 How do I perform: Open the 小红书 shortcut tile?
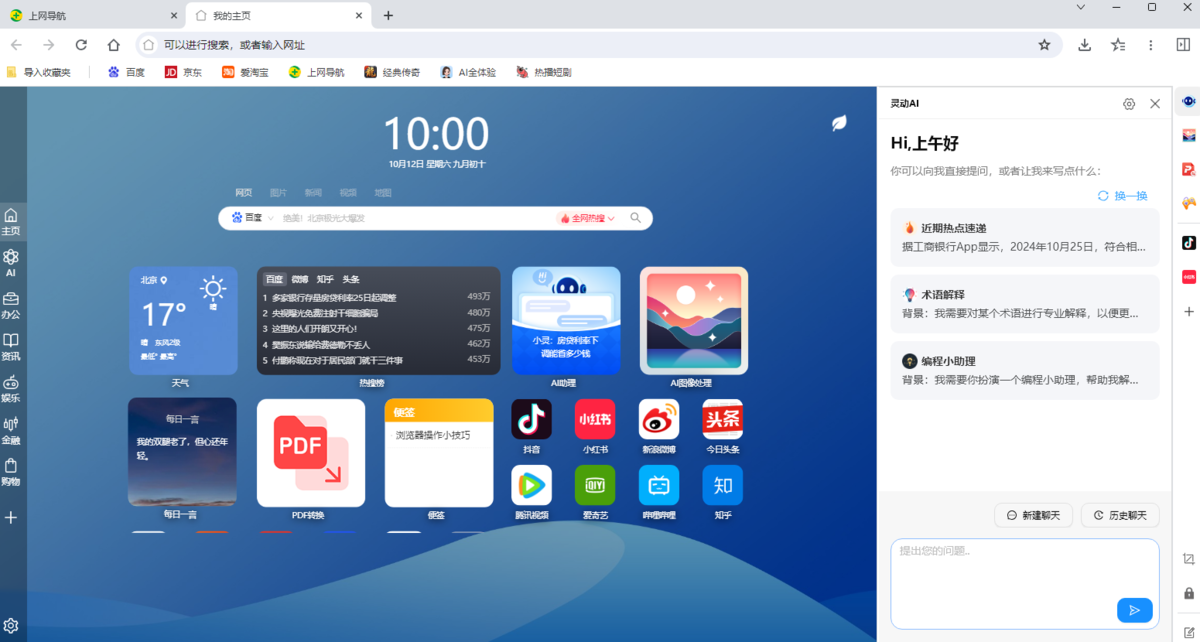point(595,419)
